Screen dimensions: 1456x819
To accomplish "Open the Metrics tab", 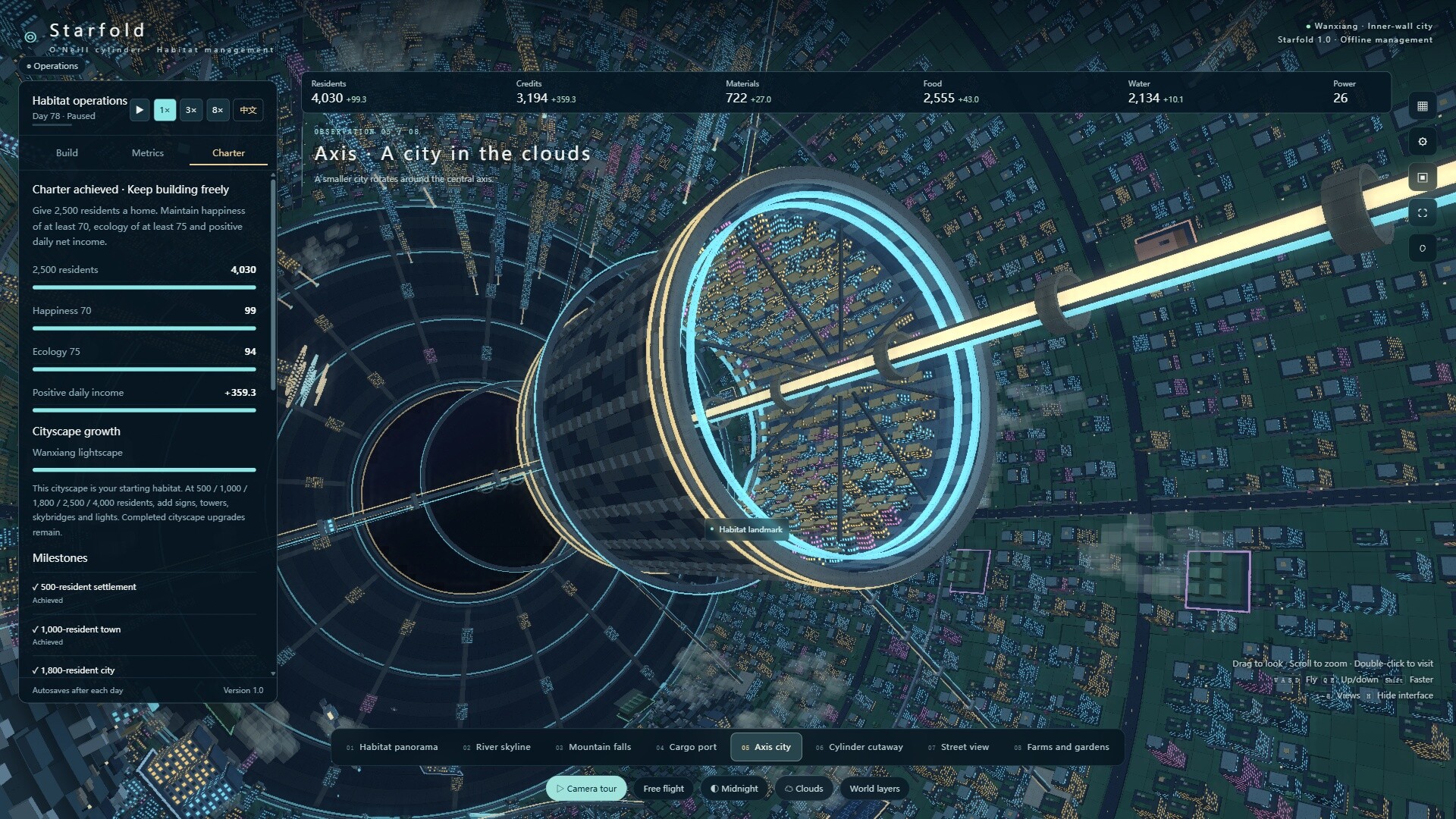I will tap(148, 152).
